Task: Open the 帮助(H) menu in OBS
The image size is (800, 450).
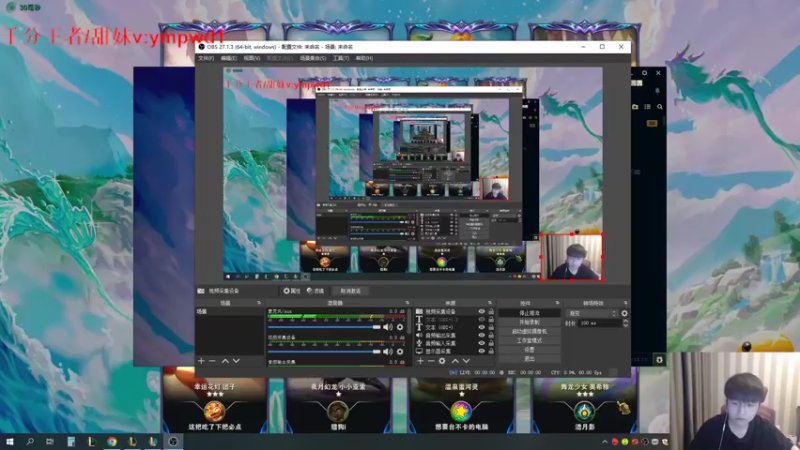Action: click(x=364, y=58)
